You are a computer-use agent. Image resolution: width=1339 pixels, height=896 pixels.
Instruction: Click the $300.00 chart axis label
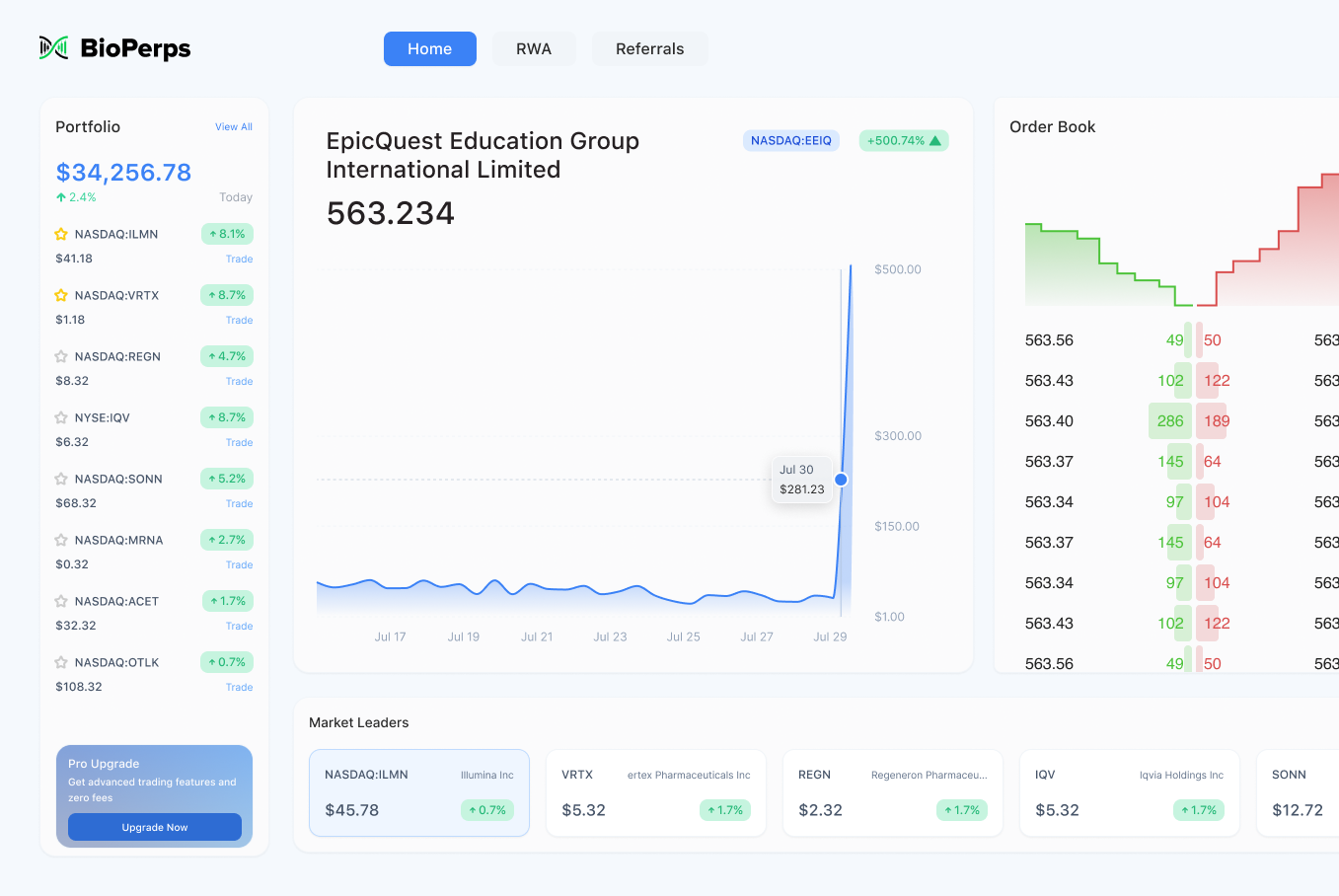point(898,436)
